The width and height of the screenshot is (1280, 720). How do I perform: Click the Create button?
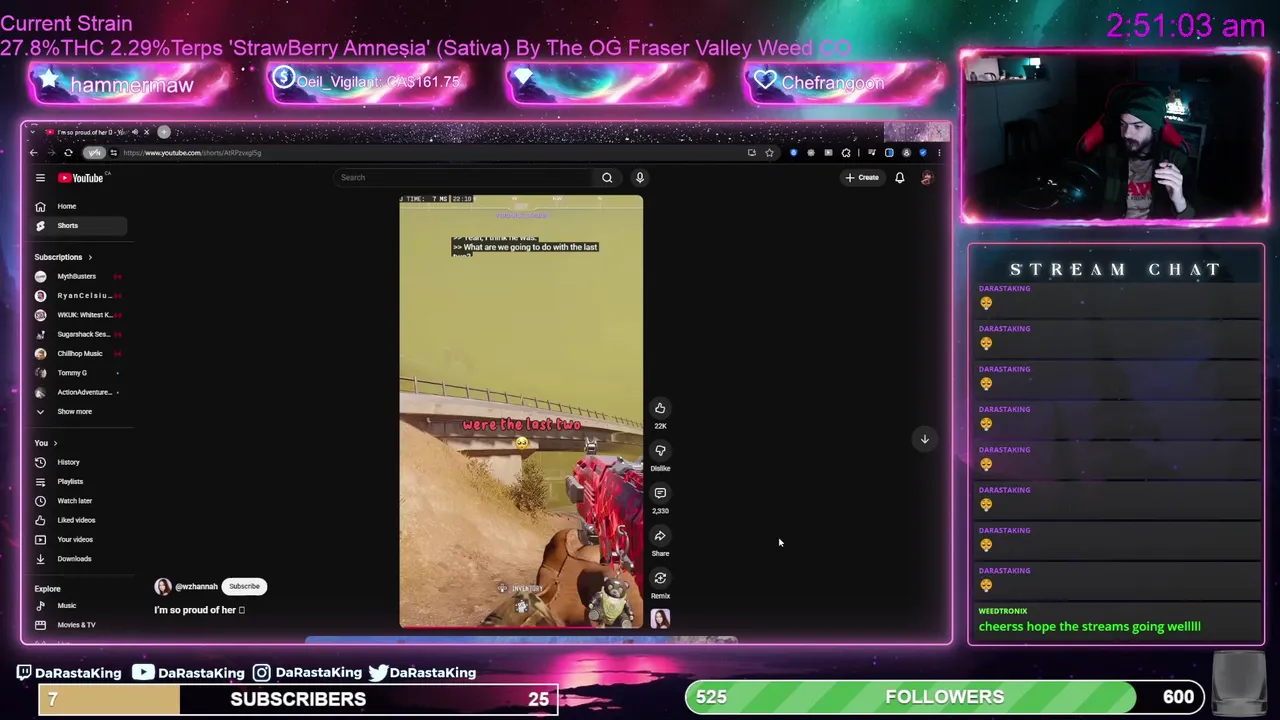pos(862,178)
